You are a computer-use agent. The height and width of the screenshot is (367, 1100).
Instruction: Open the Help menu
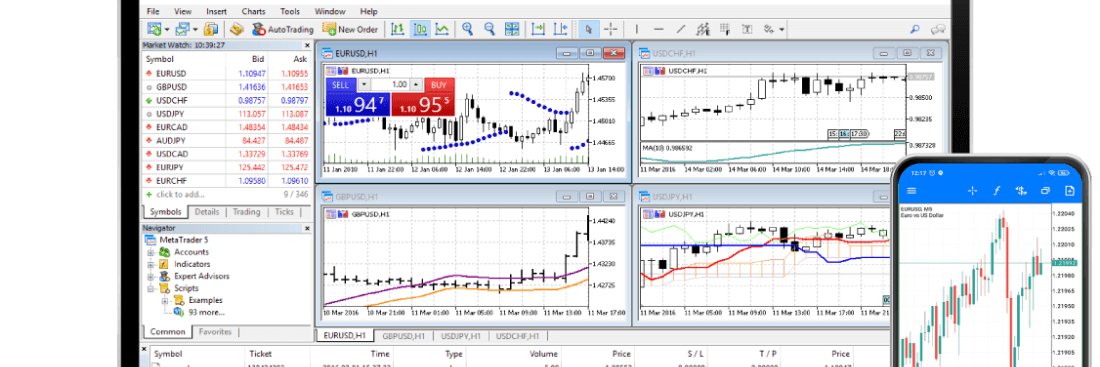[368, 11]
